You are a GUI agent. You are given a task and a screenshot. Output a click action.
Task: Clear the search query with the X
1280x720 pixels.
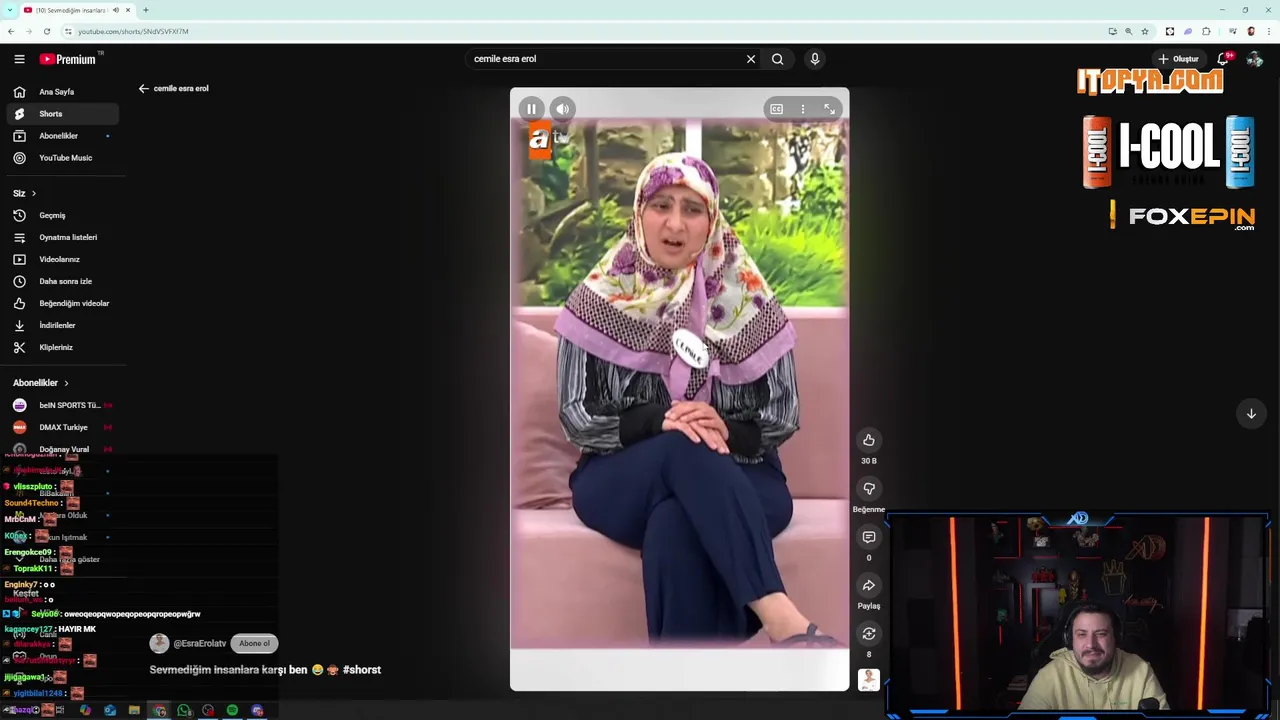751,59
